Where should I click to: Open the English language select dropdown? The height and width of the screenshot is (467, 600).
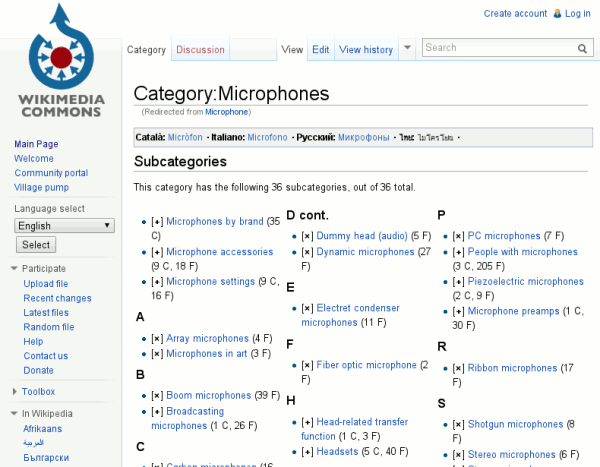coord(65,226)
